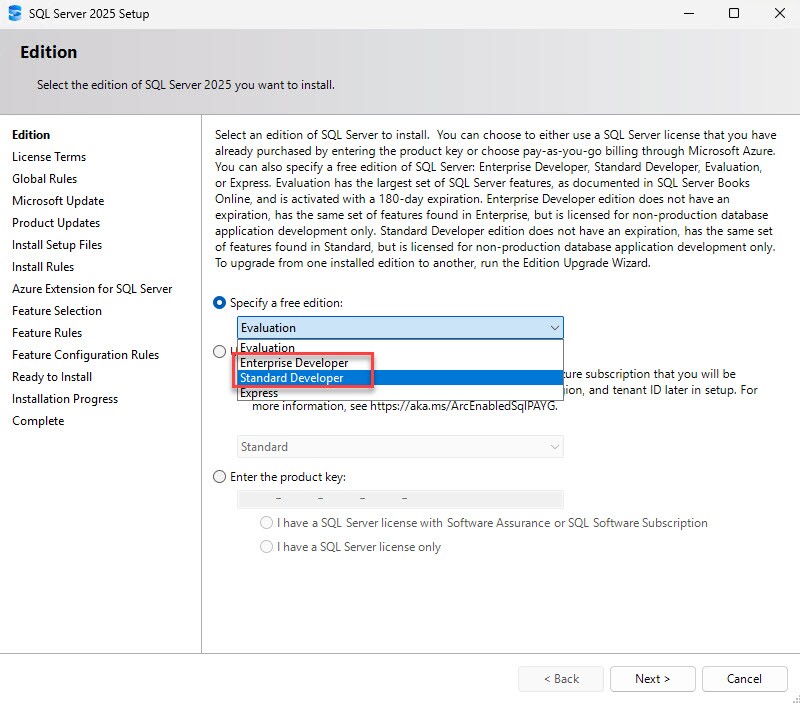800x704 pixels.
Task: Select the Software Assurance license option
Action: 267,522
